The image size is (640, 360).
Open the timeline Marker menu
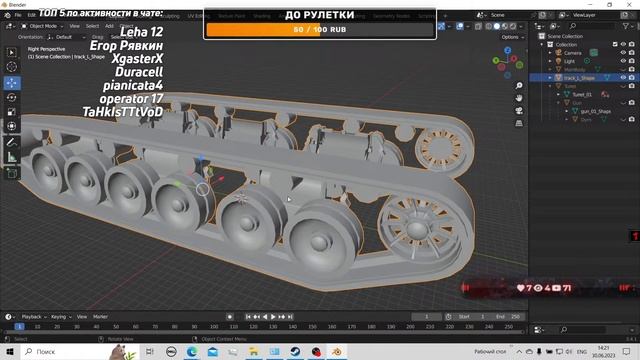click(x=100, y=317)
